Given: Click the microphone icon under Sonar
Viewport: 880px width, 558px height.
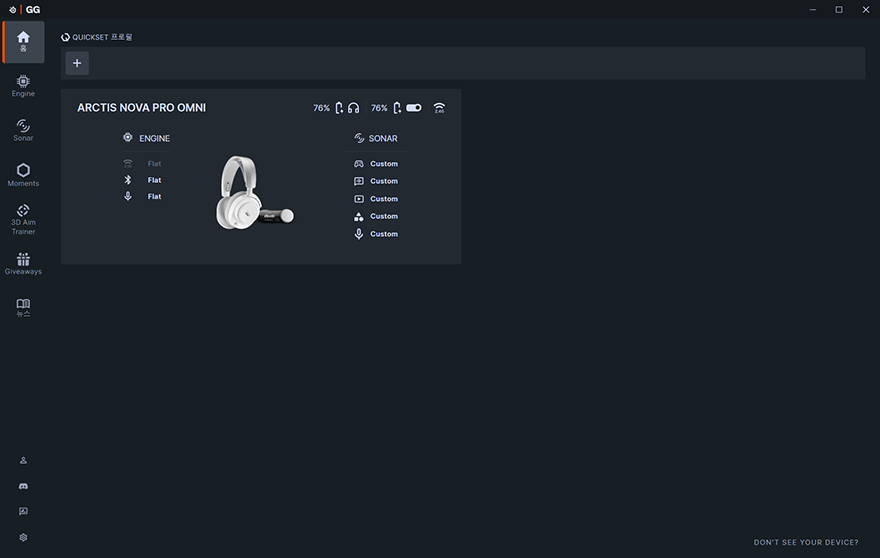Looking at the screenshot, I should [359, 234].
